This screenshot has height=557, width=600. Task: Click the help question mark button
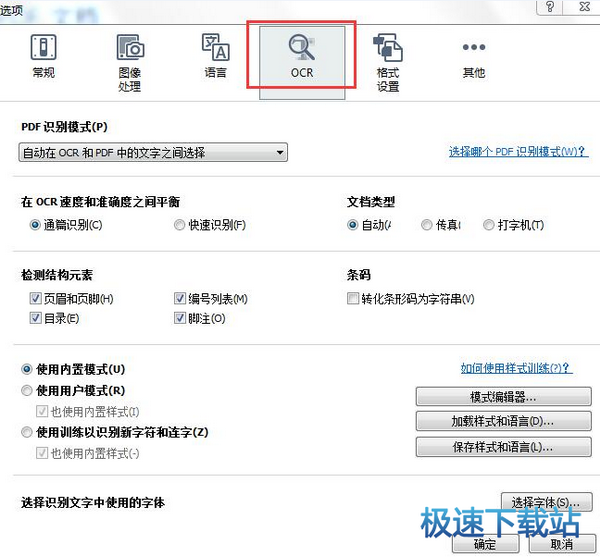pos(550,7)
